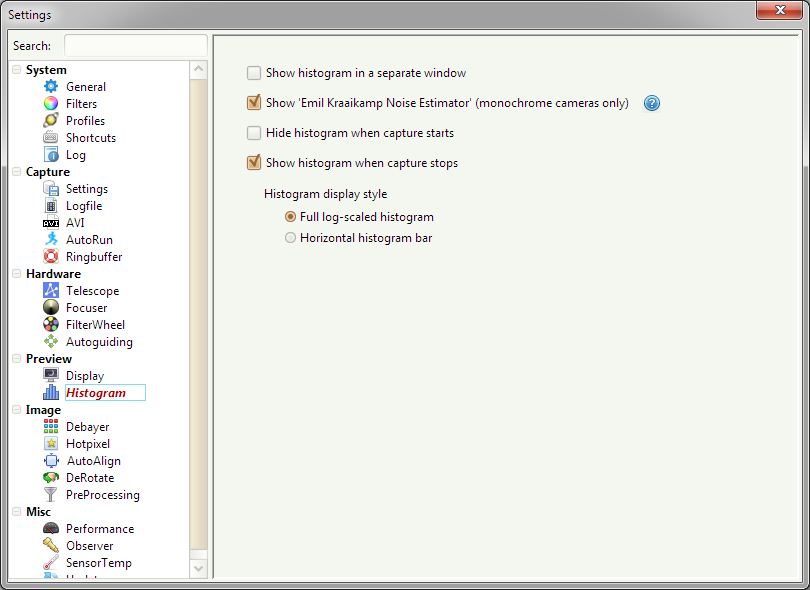This screenshot has height=590, width=810.
Task: Click the Display monitor icon
Action: click(x=51, y=376)
